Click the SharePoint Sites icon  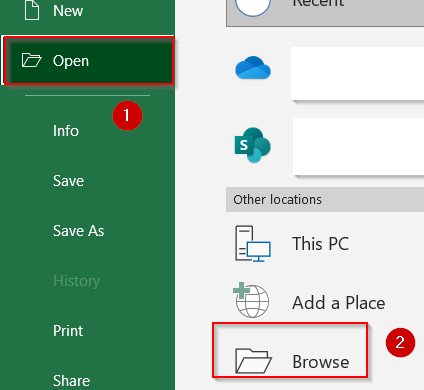[x=253, y=145]
